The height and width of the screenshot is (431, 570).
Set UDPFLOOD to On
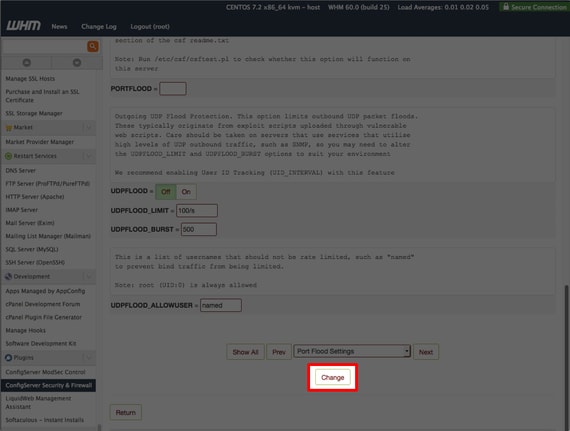[186, 192]
